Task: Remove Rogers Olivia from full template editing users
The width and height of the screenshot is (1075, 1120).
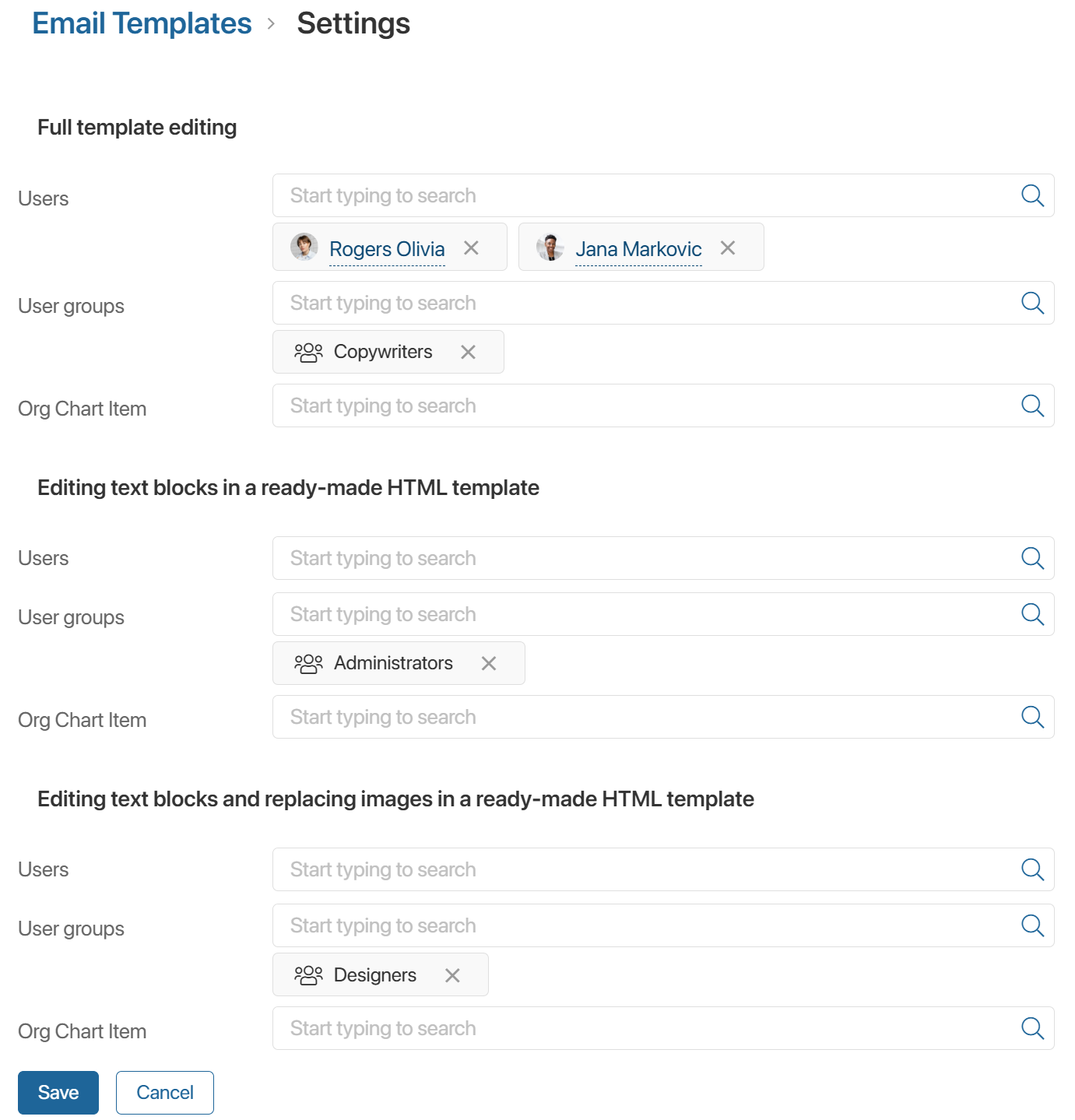Action: (472, 248)
